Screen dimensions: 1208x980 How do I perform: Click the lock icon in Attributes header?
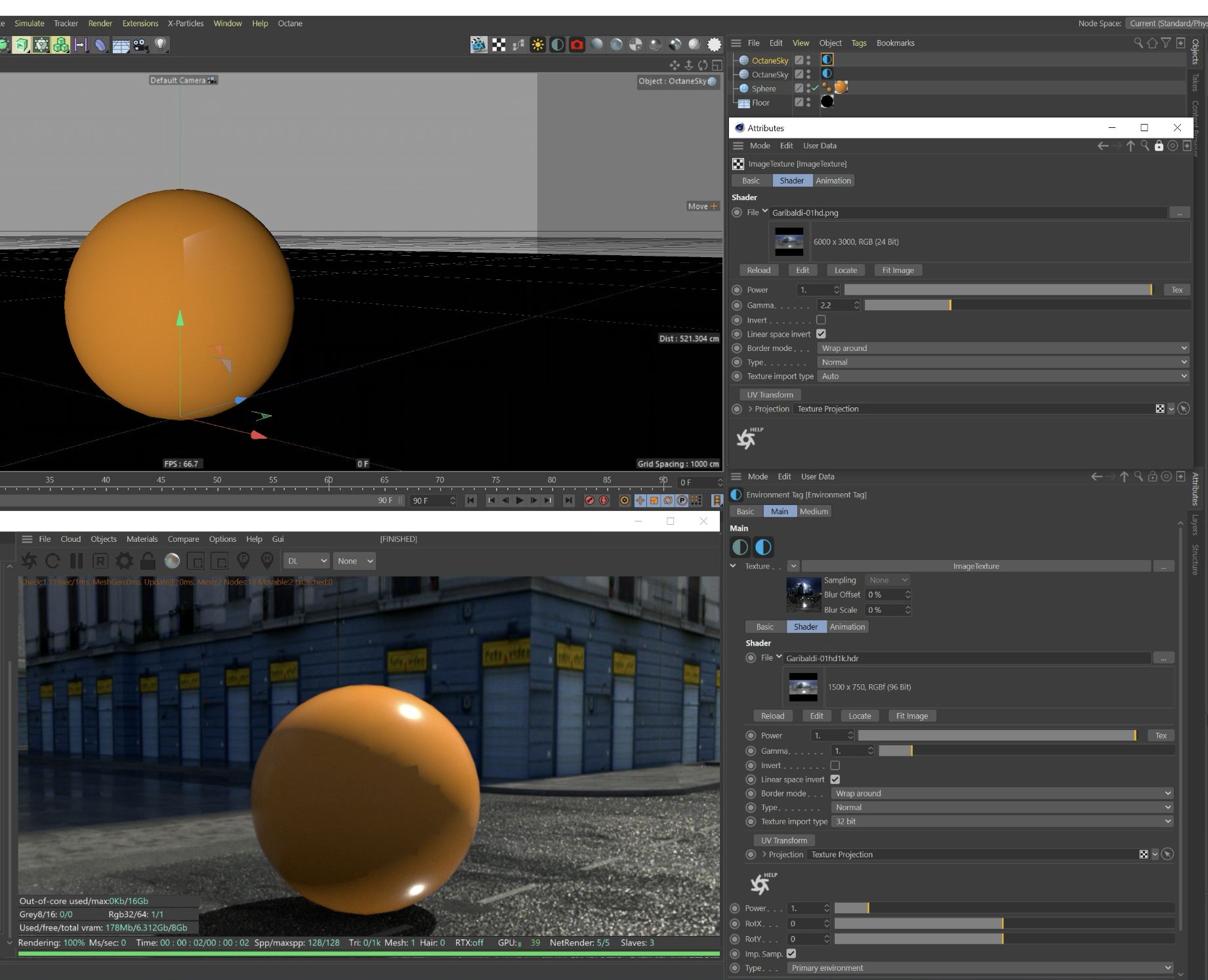point(1159,146)
